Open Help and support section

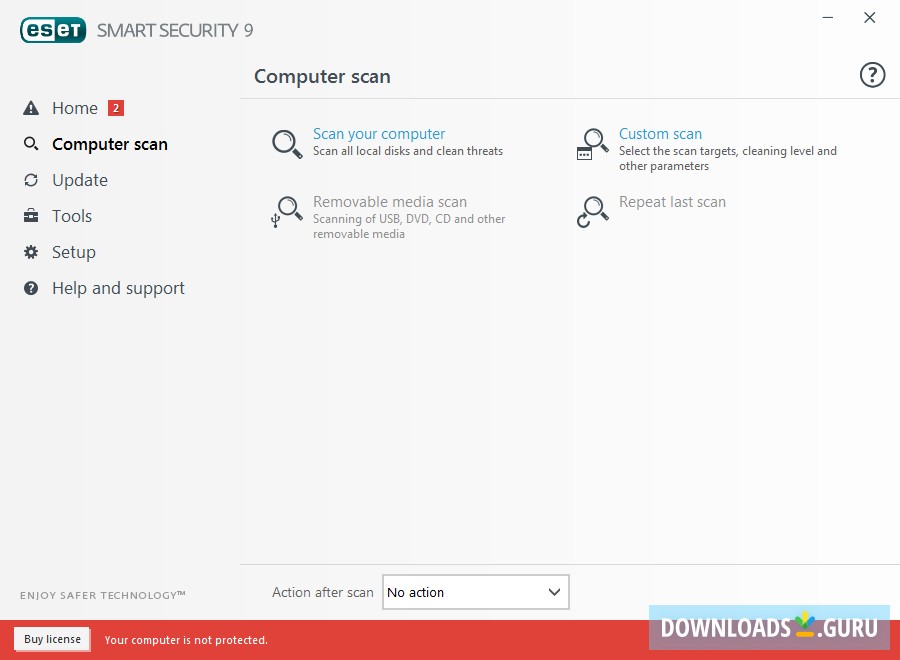[118, 288]
